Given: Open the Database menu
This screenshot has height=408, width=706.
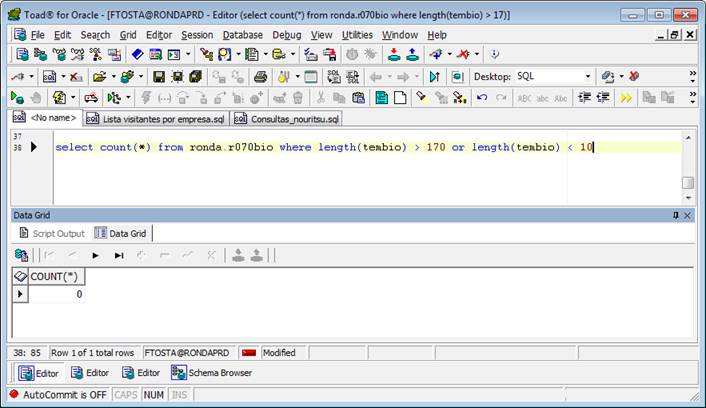Looking at the screenshot, I should pyautogui.click(x=242, y=34).
